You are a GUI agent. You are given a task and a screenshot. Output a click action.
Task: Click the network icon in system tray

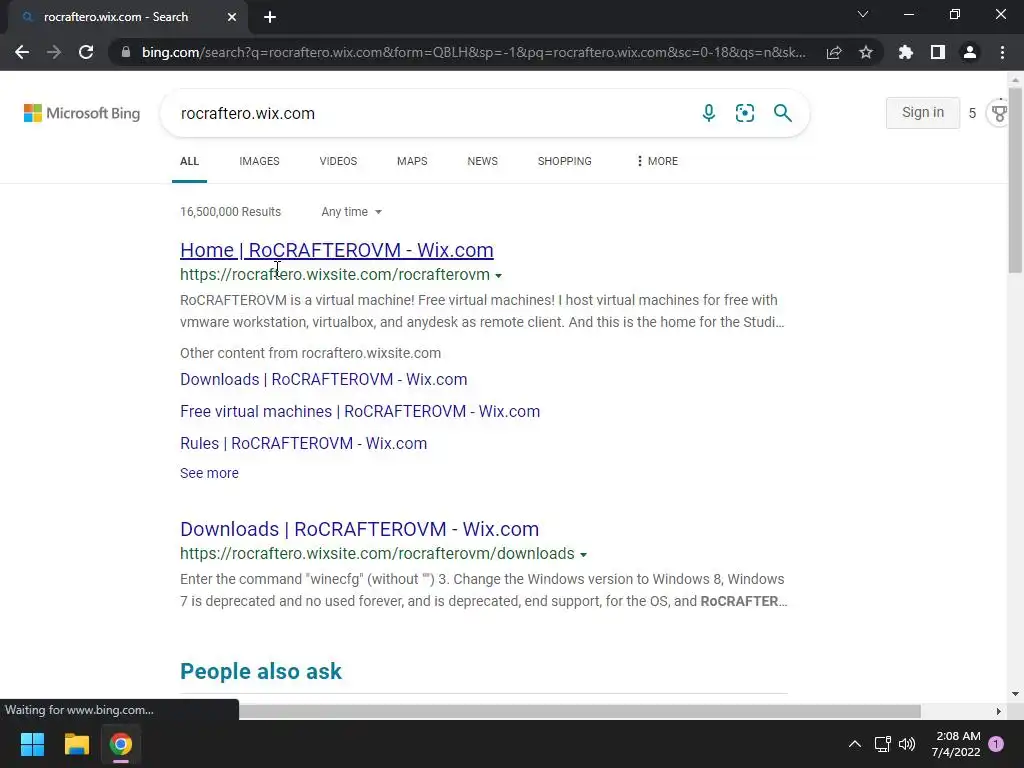click(882, 744)
